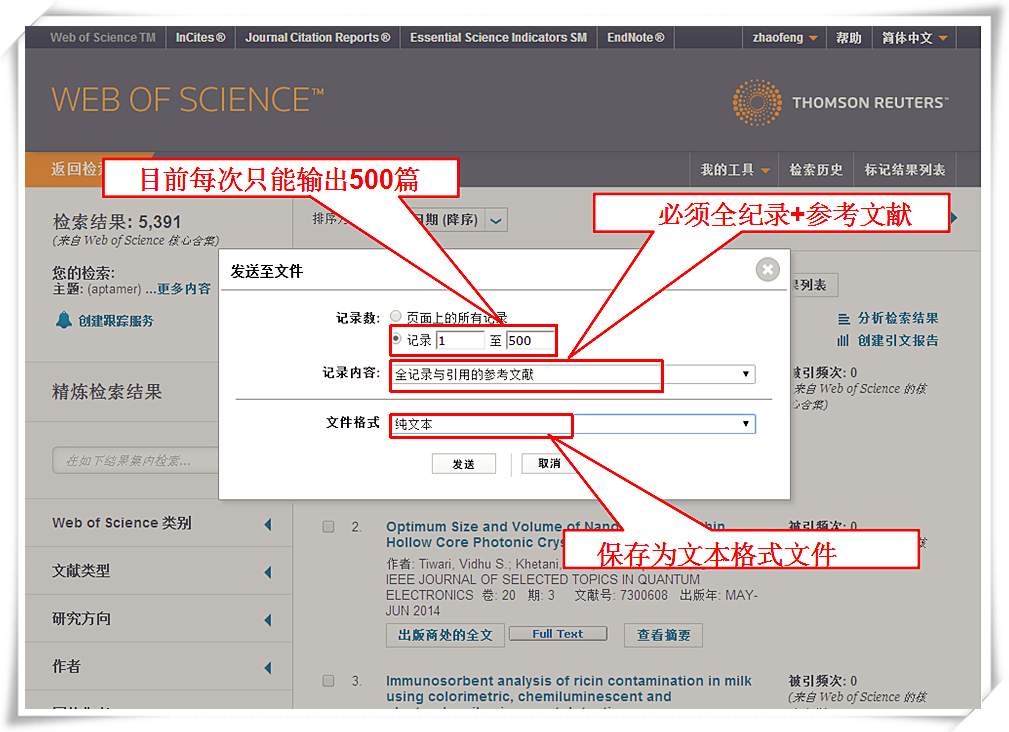
Task: Open the 简体中文 language menu
Action: point(914,37)
